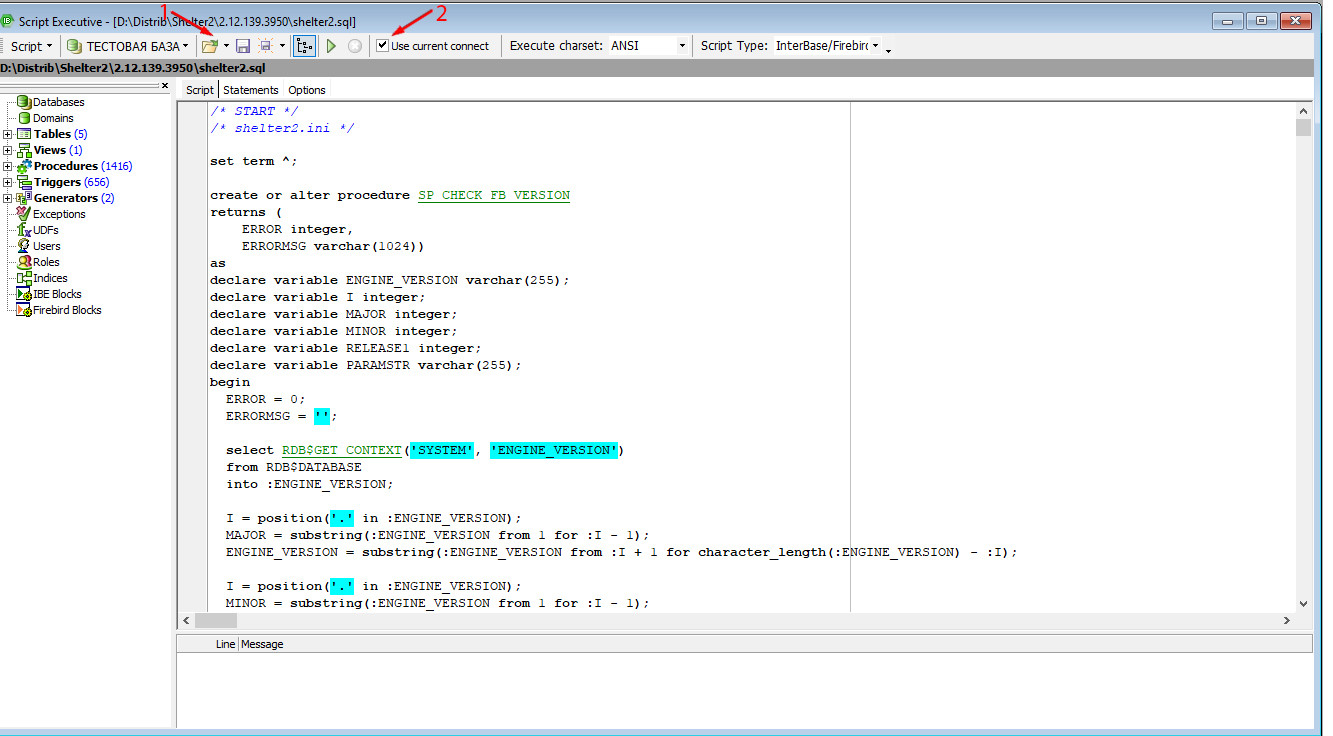Click the Print script icon
Screen dimensions: 1333x736
pyautogui.click(x=266, y=46)
